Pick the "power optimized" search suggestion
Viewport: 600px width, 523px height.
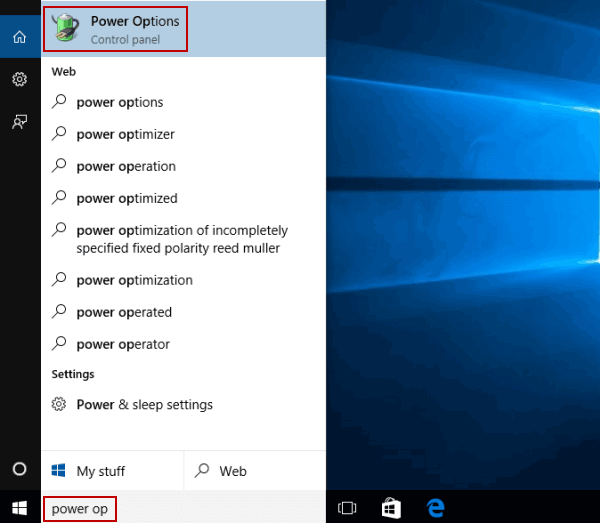126,198
